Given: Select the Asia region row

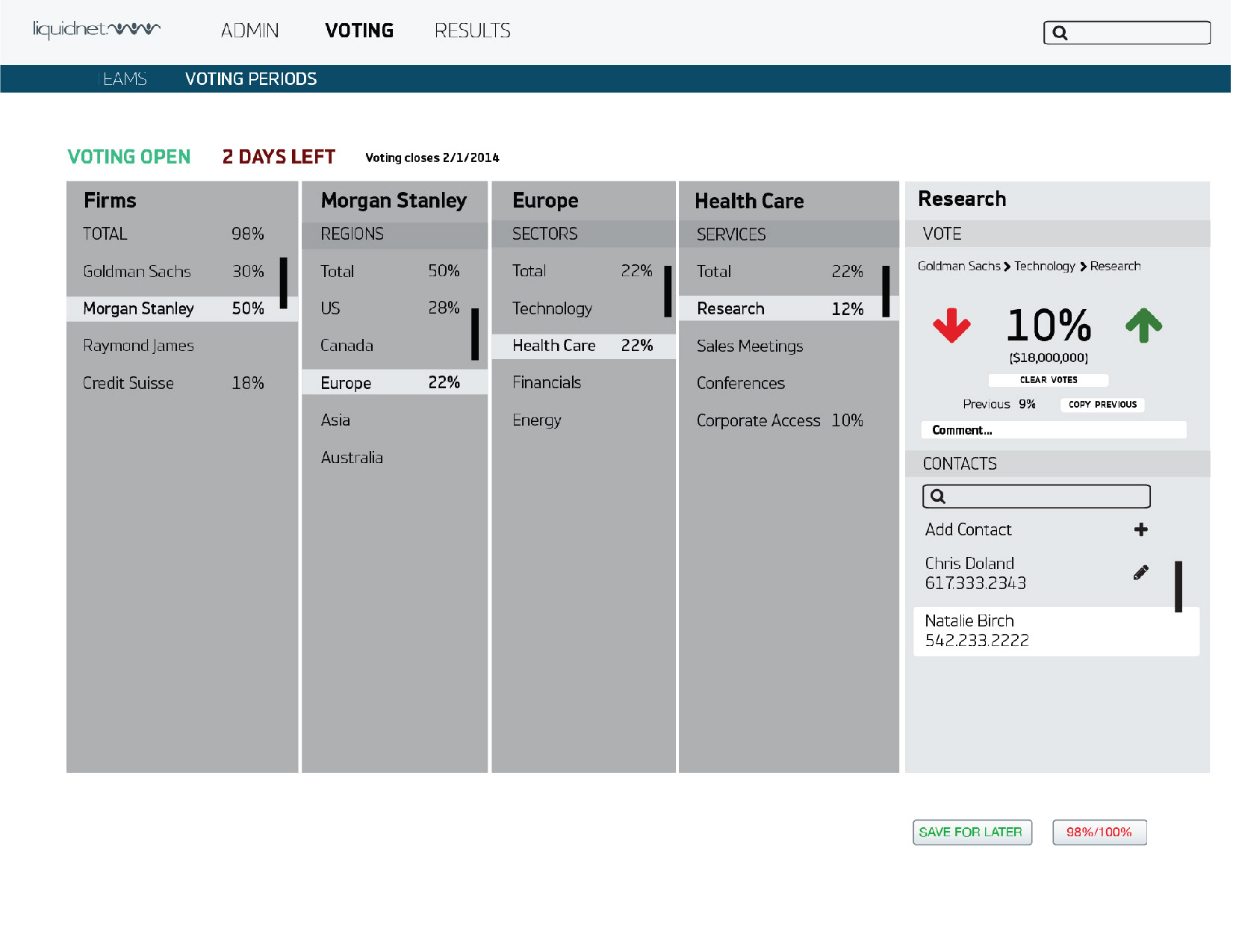Looking at the screenshot, I should [x=395, y=420].
